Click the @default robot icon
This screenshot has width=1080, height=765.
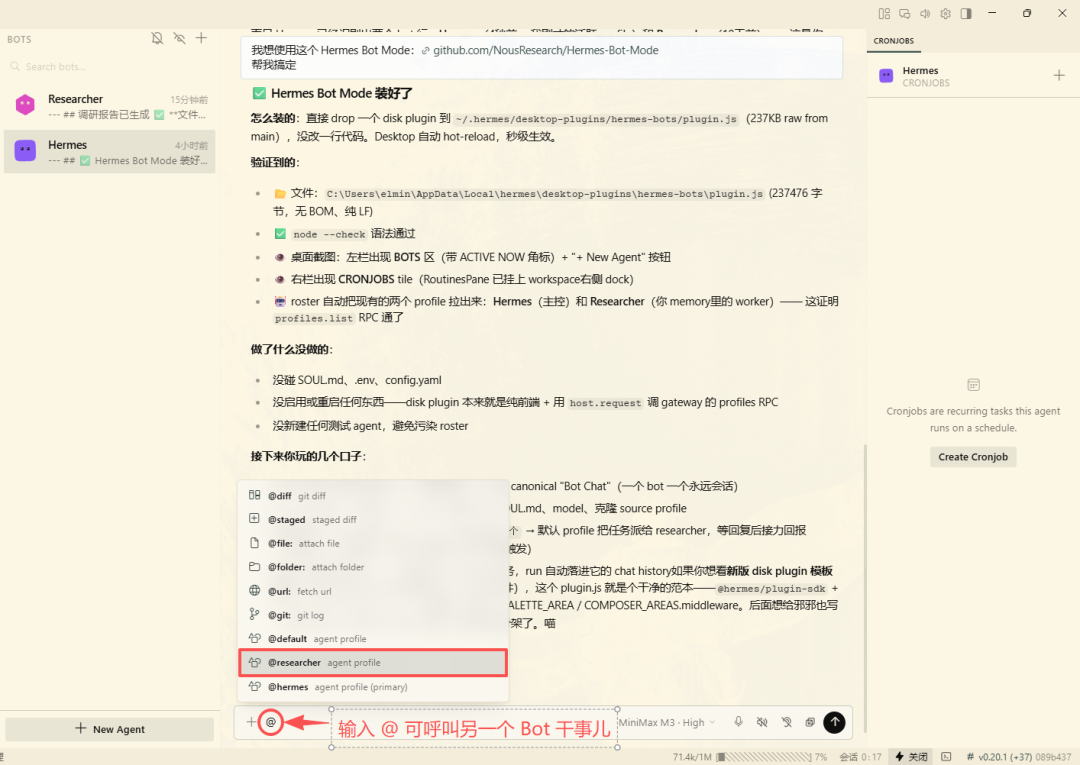[x=254, y=638]
